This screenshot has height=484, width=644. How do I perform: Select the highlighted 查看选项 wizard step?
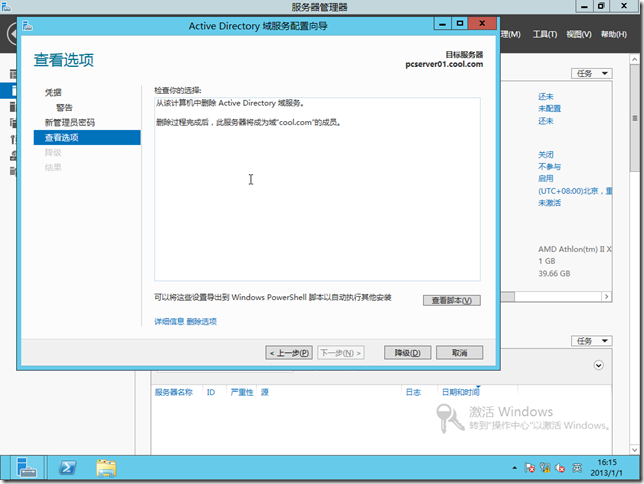87,138
